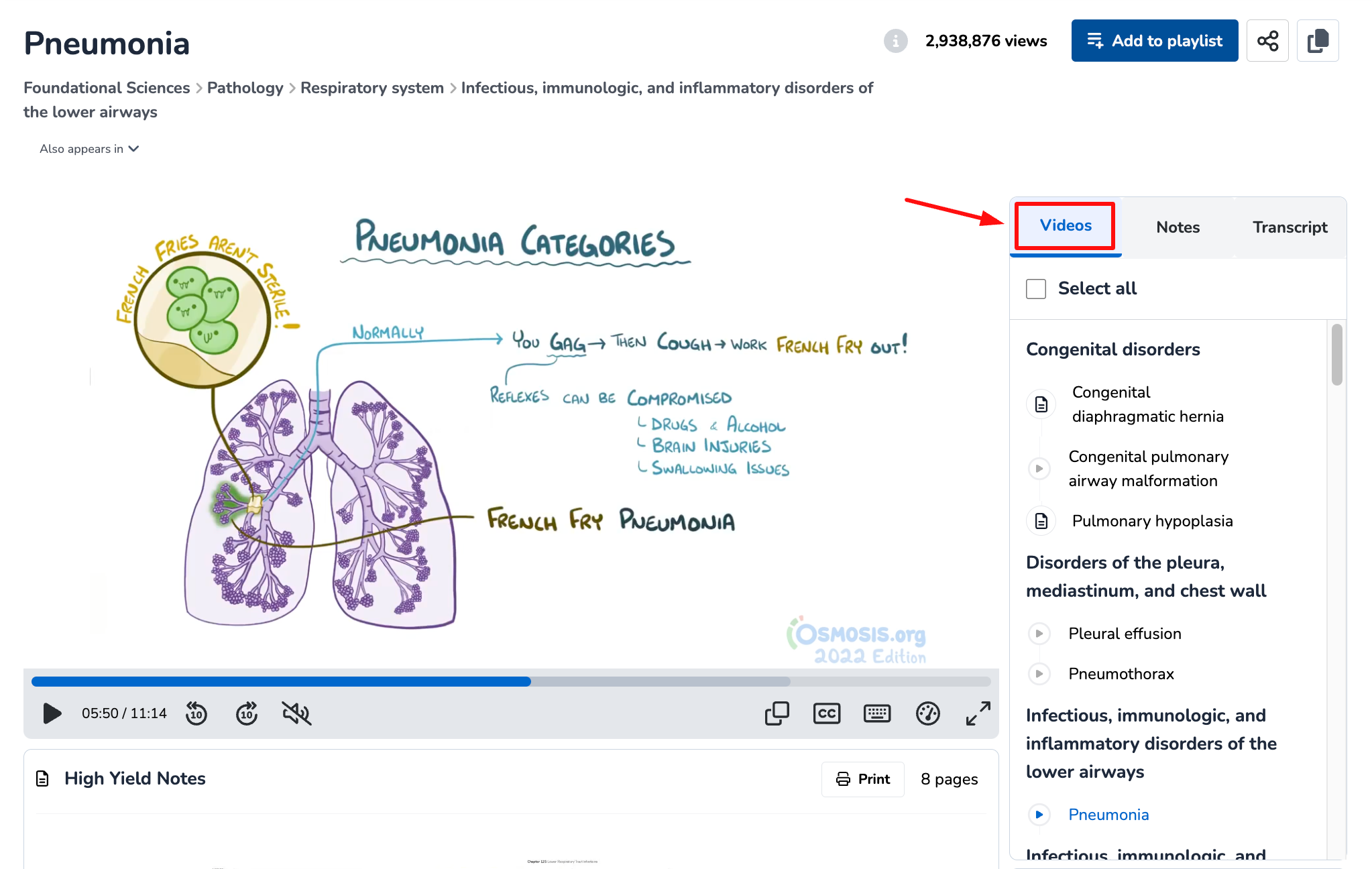
Task: Unmute the video audio
Action: pyautogui.click(x=296, y=713)
